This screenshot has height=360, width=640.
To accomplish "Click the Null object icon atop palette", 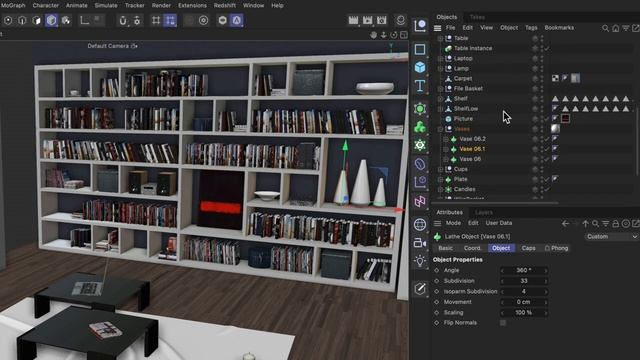I will pos(420,26).
